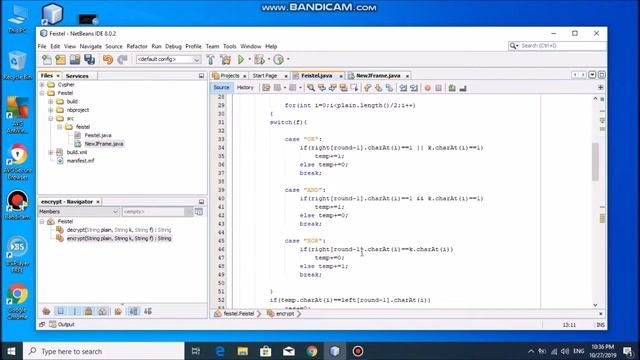Toggle Show Fields filter in Navigator
The height and width of the screenshot is (360, 640).
click(x=60, y=311)
